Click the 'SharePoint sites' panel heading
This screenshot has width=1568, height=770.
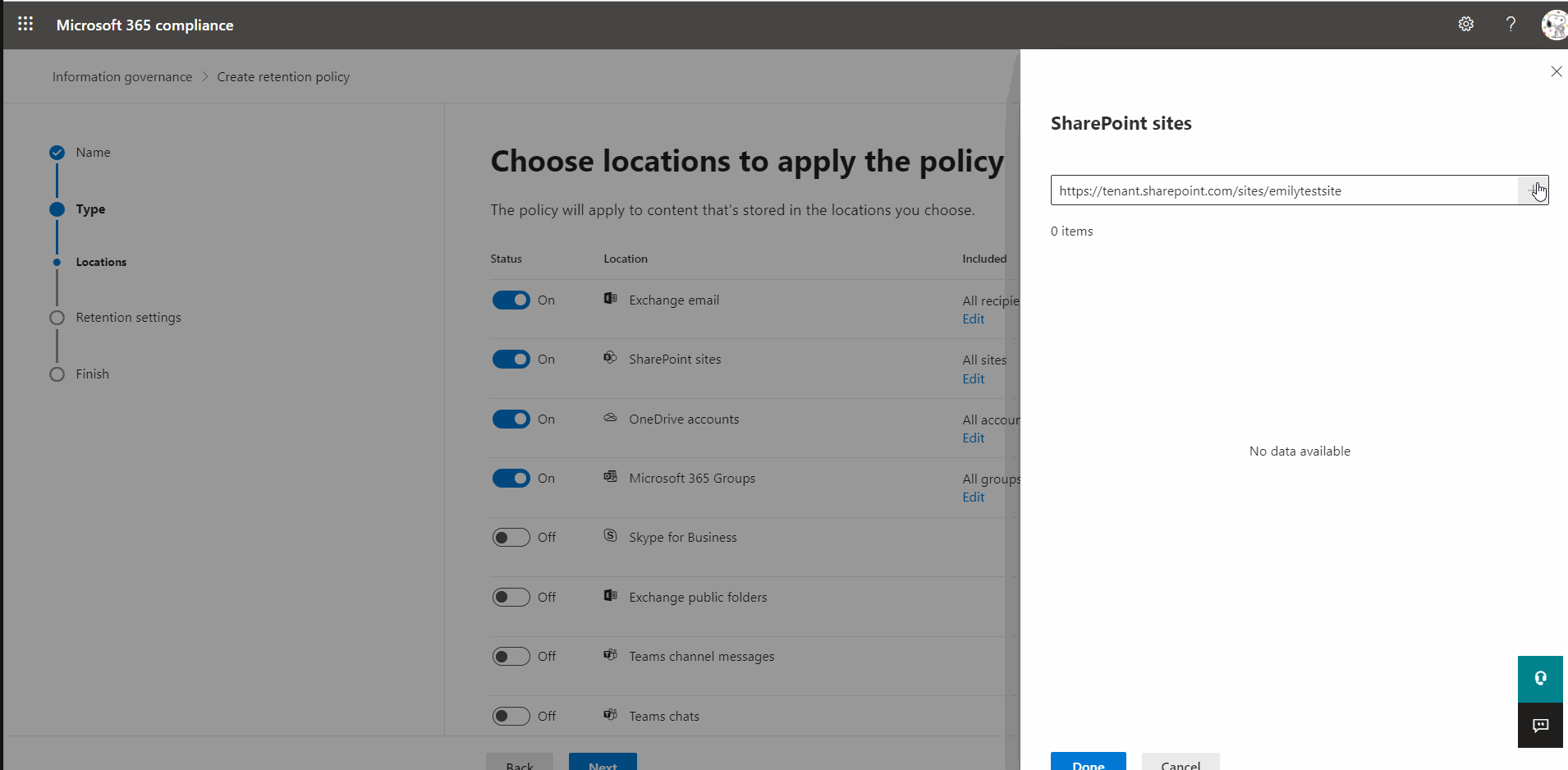pos(1121,123)
